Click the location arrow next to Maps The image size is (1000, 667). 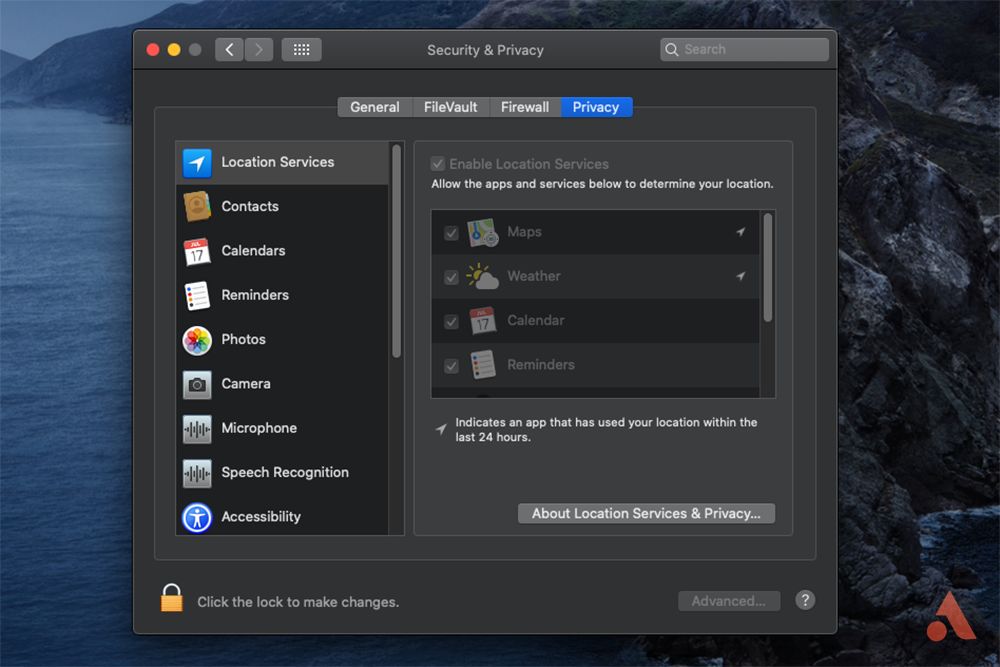pos(740,232)
